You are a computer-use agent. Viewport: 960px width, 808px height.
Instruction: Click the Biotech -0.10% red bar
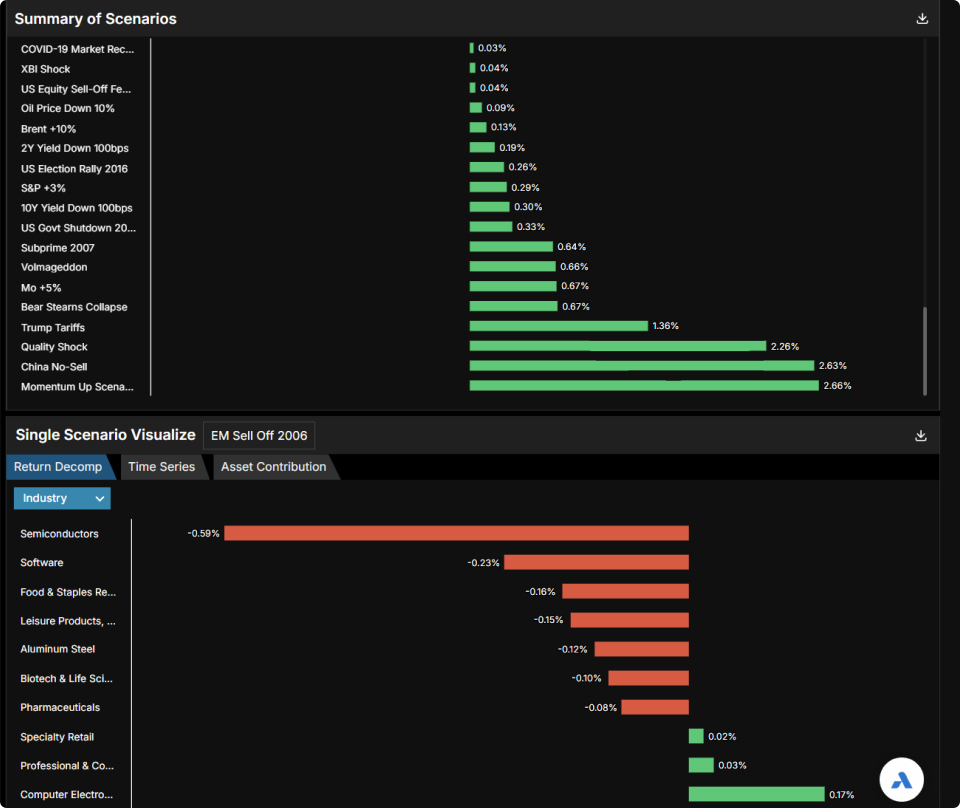coord(648,678)
